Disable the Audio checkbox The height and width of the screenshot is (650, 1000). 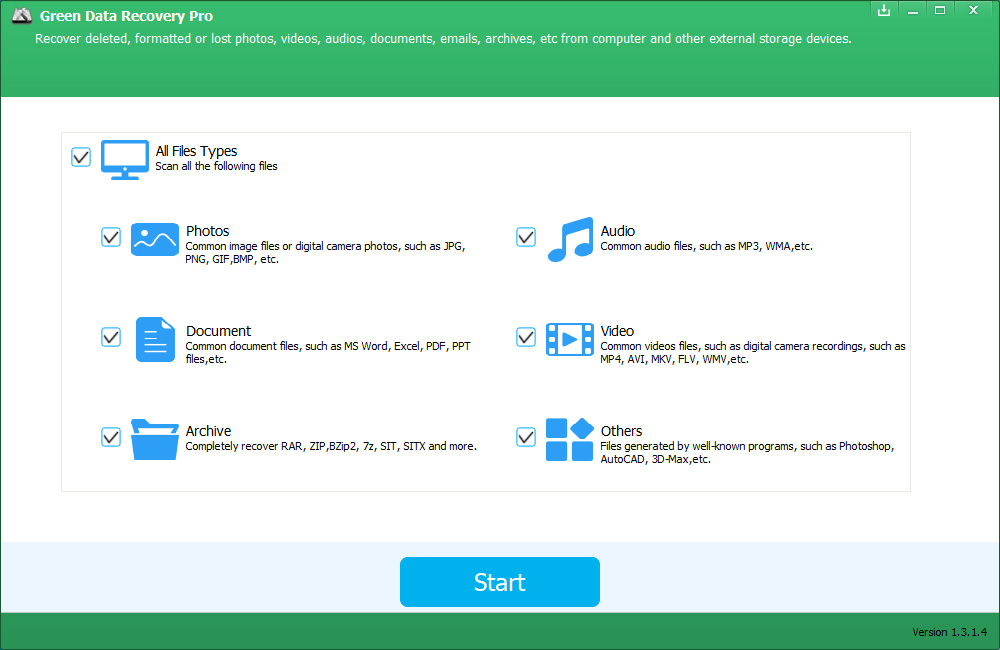(x=526, y=237)
